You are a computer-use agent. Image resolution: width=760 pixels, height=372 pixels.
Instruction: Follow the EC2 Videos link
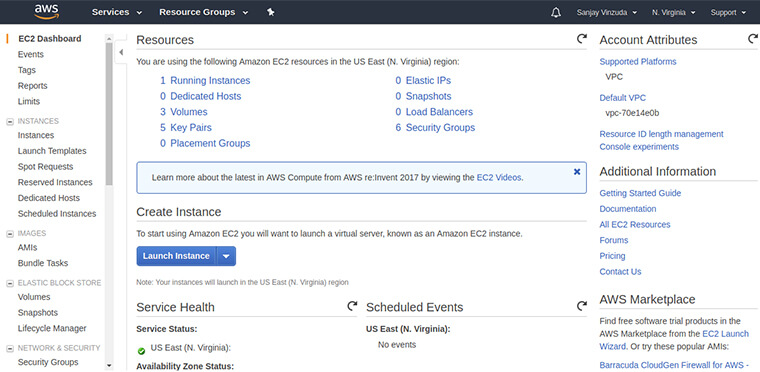coord(499,178)
